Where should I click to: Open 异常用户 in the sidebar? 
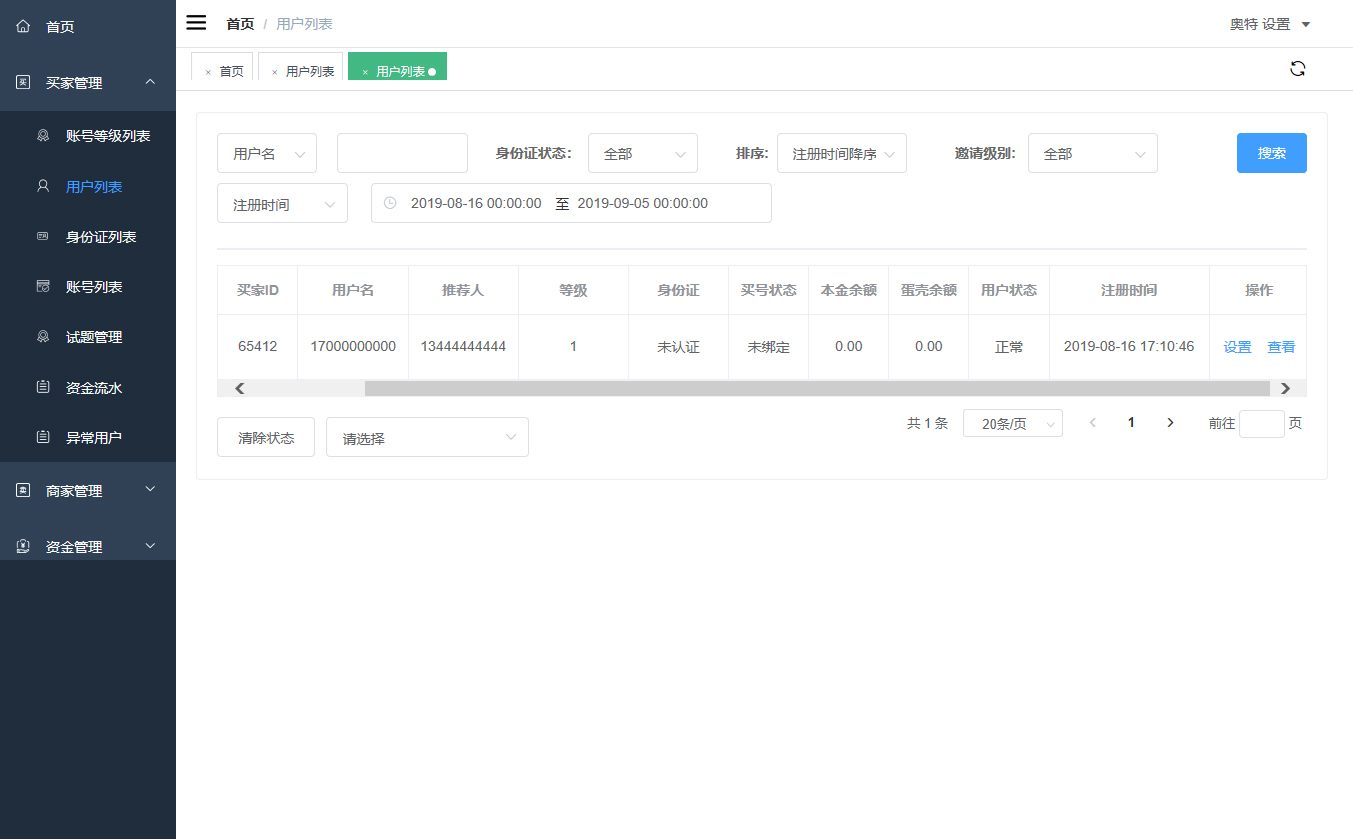93,437
